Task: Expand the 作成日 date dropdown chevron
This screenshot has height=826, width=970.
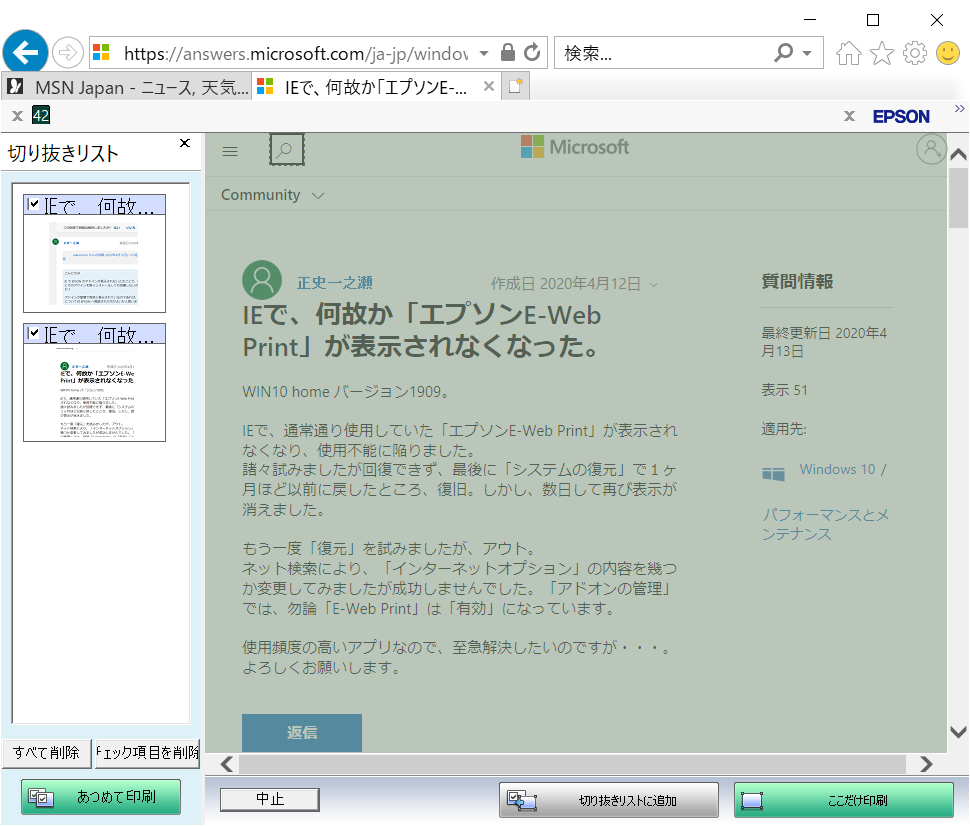Action: 654,285
